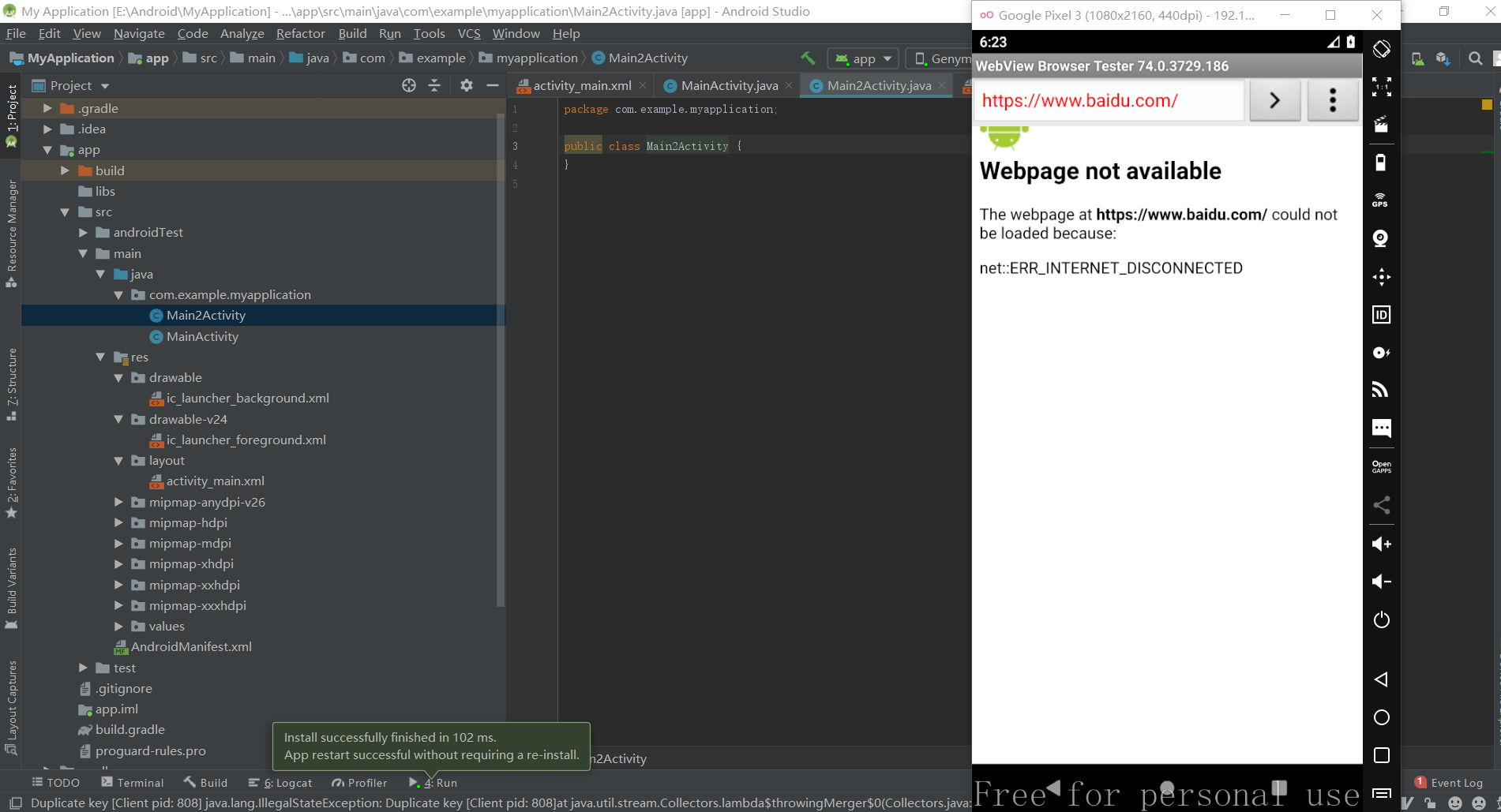
Task: Click the hammer Make Project icon
Action: click(808, 58)
